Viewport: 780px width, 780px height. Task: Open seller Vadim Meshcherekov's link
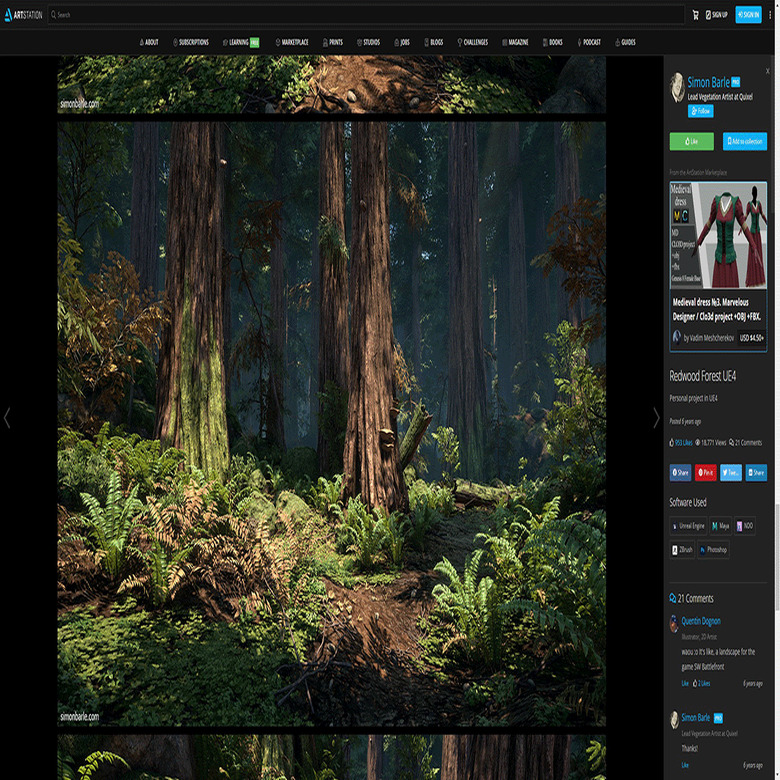click(x=708, y=338)
